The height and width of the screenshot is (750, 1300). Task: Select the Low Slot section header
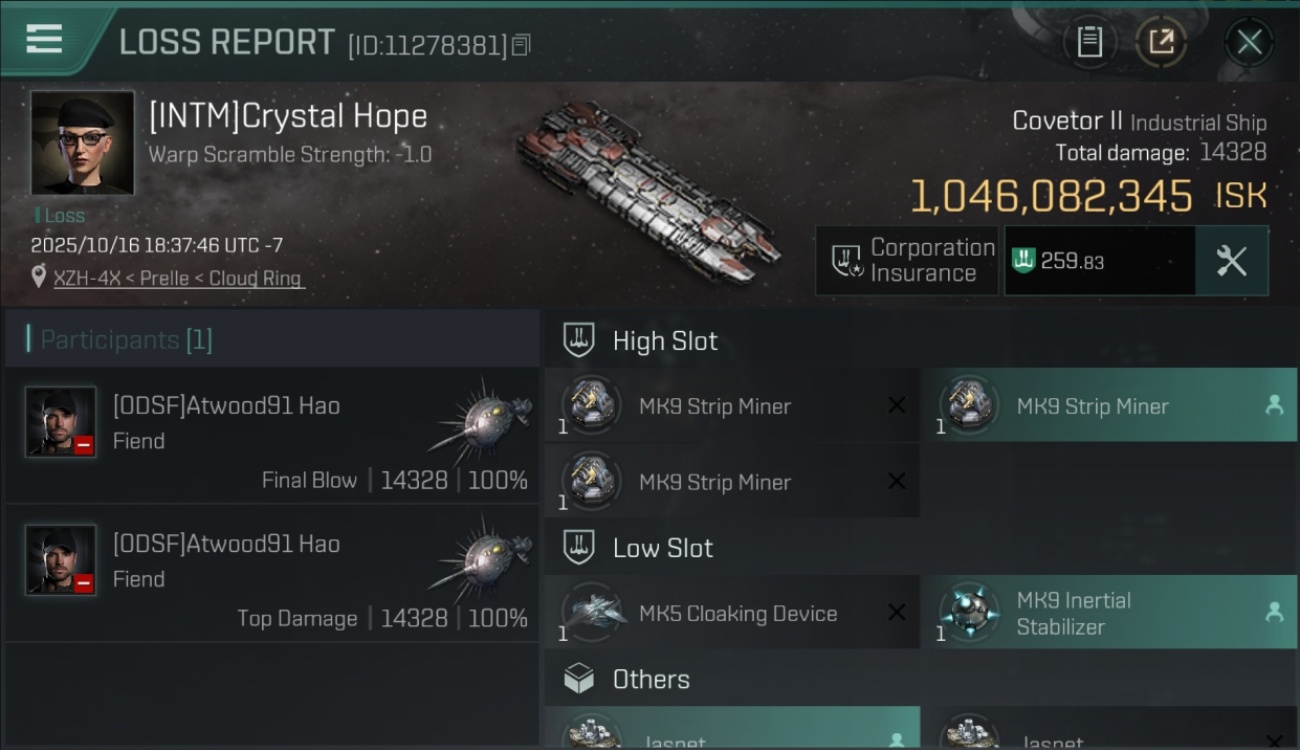(x=662, y=548)
